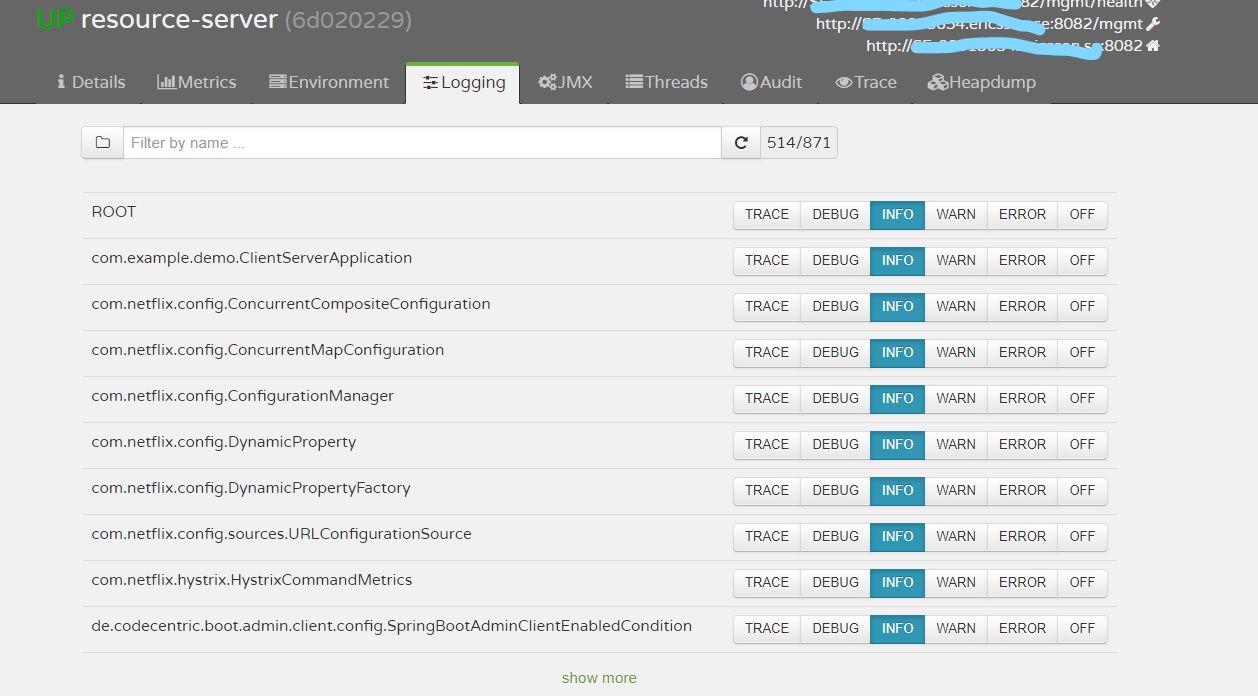Set ROOT logger to ERROR
The image size is (1258, 696).
pyautogui.click(x=1022, y=215)
